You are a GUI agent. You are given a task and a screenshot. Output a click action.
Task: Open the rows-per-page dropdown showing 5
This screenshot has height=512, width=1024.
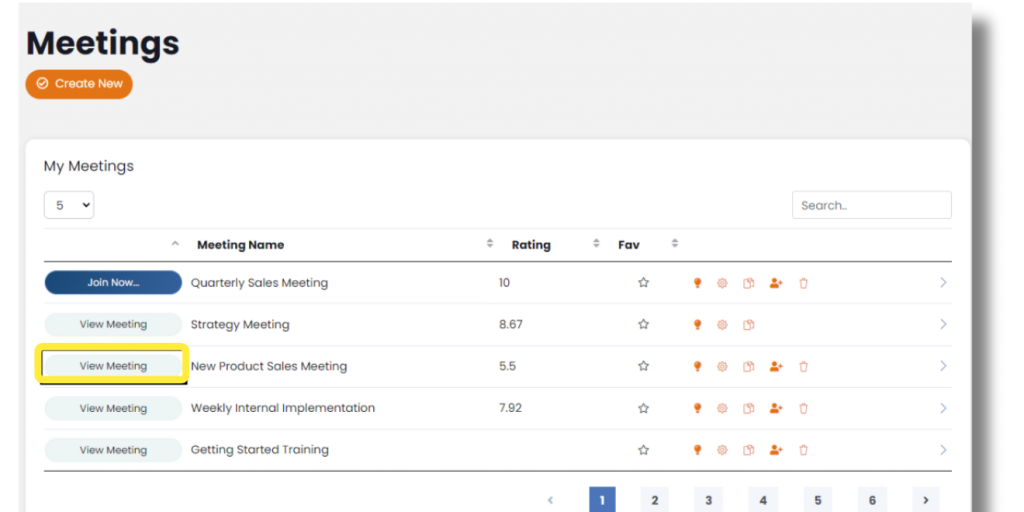click(x=69, y=205)
